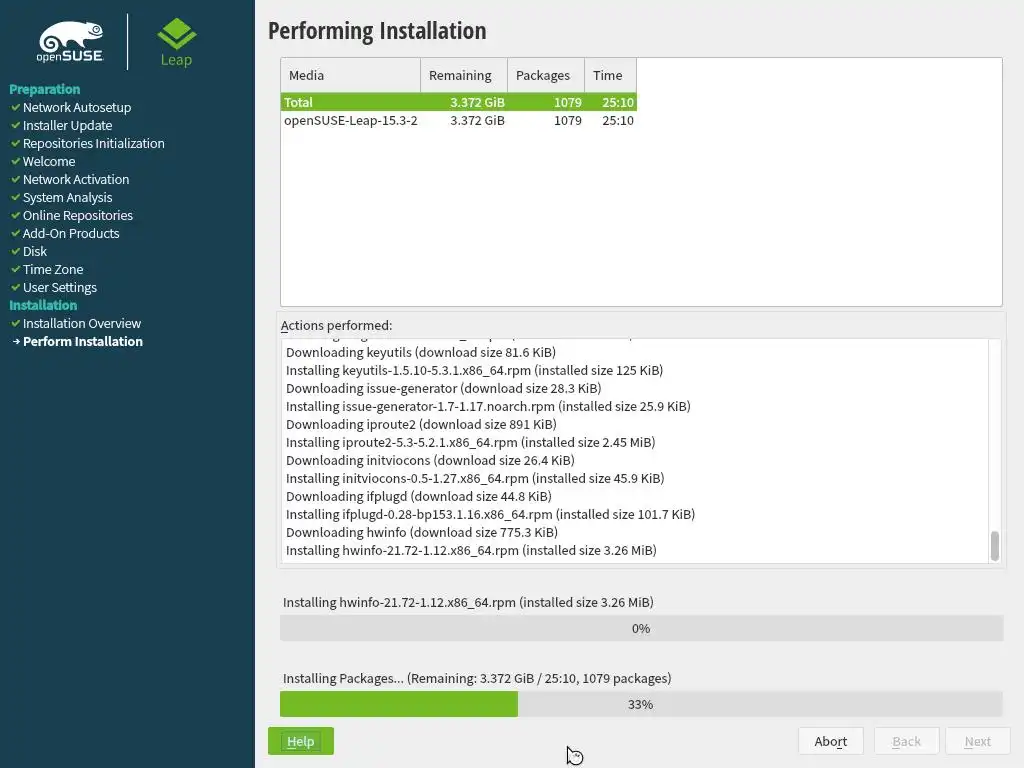Image resolution: width=1024 pixels, height=768 pixels.
Task: Click the arrow beside Perform Installation
Action: pyautogui.click(x=16, y=342)
